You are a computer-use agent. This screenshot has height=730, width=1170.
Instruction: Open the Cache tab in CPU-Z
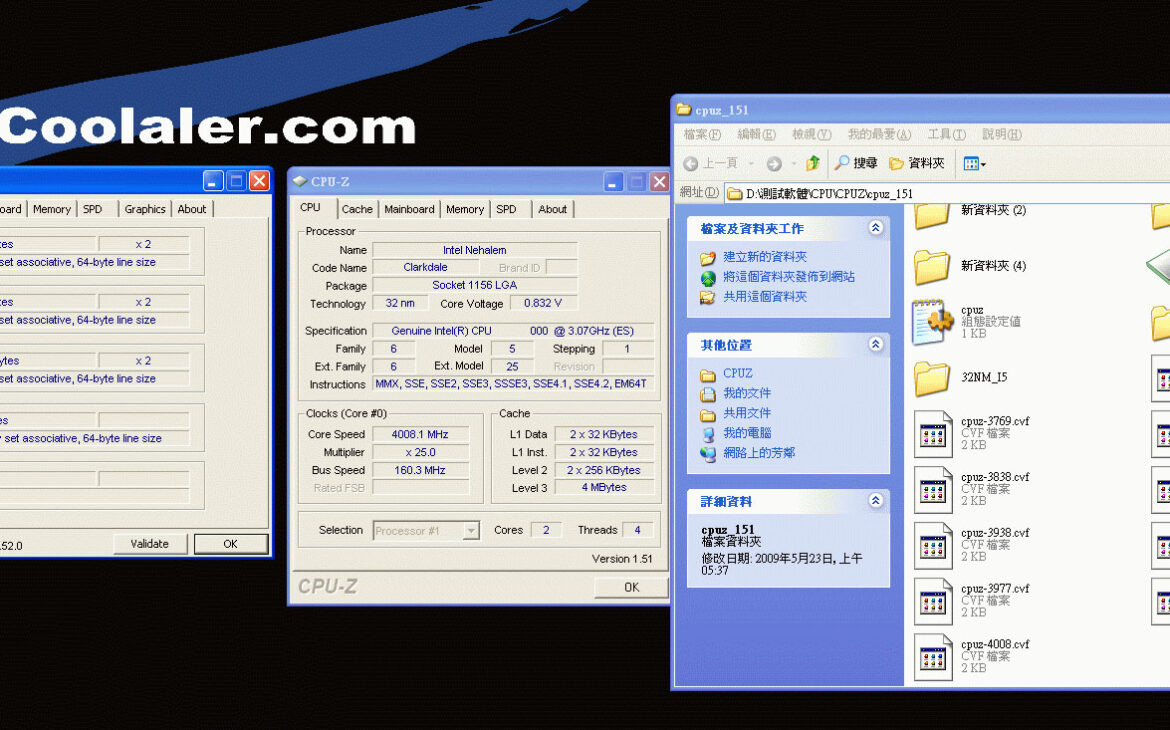[x=357, y=209]
